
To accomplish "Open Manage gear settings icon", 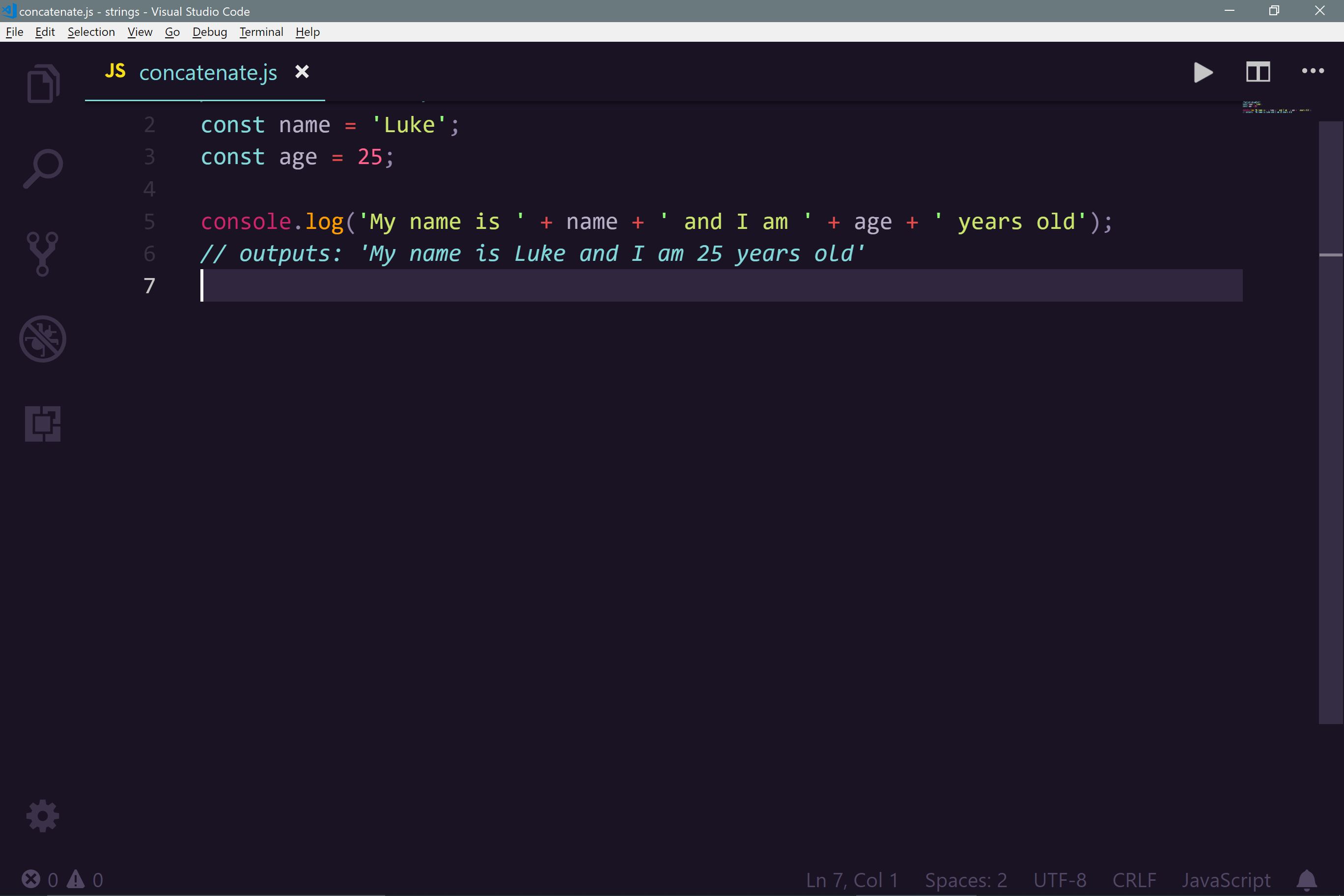I will pos(43,816).
